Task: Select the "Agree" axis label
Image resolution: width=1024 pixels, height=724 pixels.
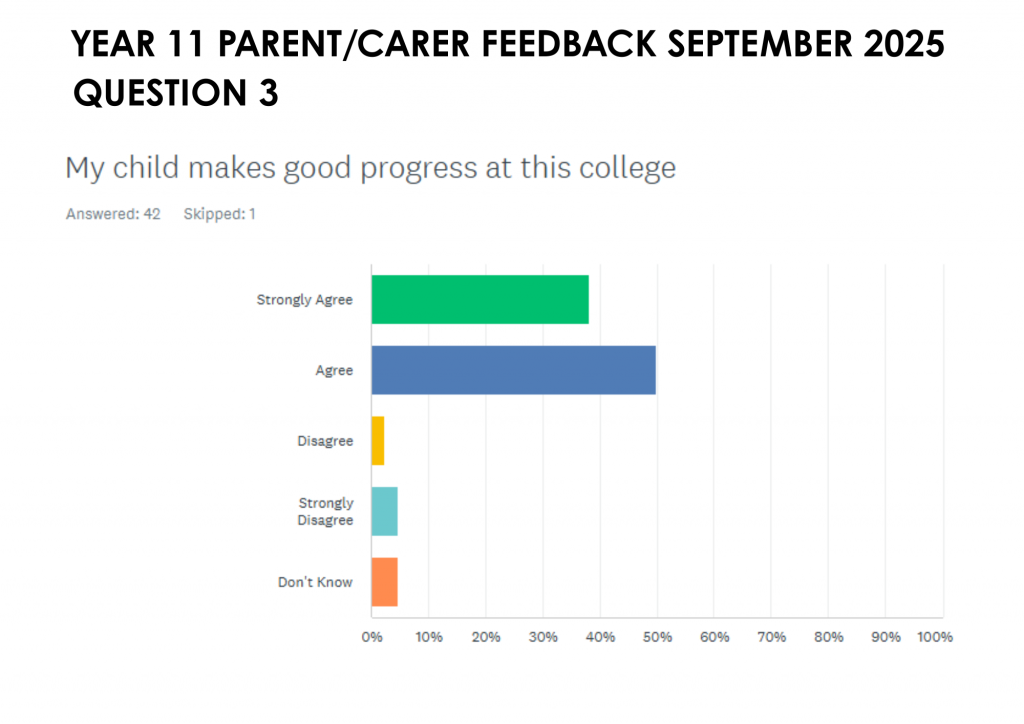Action: (x=334, y=371)
